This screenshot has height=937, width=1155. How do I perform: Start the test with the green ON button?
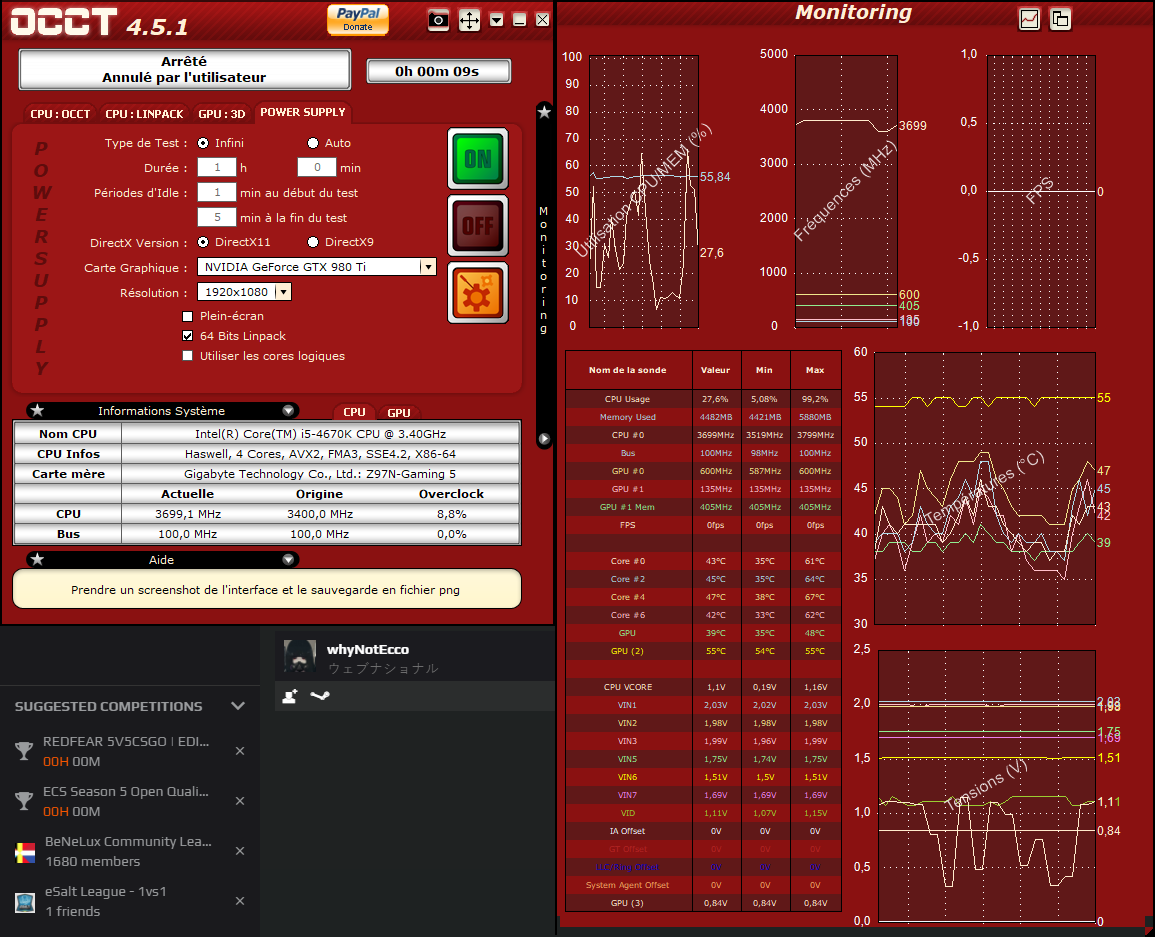pos(478,159)
